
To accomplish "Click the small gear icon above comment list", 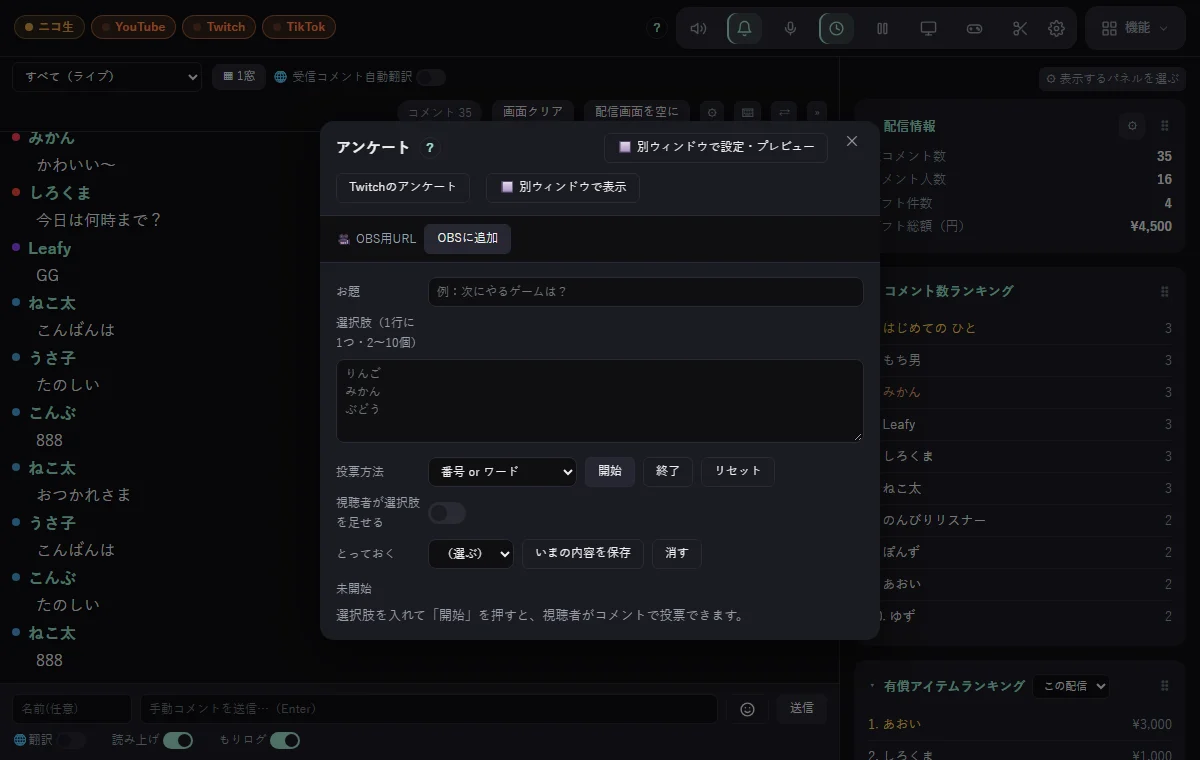I will 711,112.
